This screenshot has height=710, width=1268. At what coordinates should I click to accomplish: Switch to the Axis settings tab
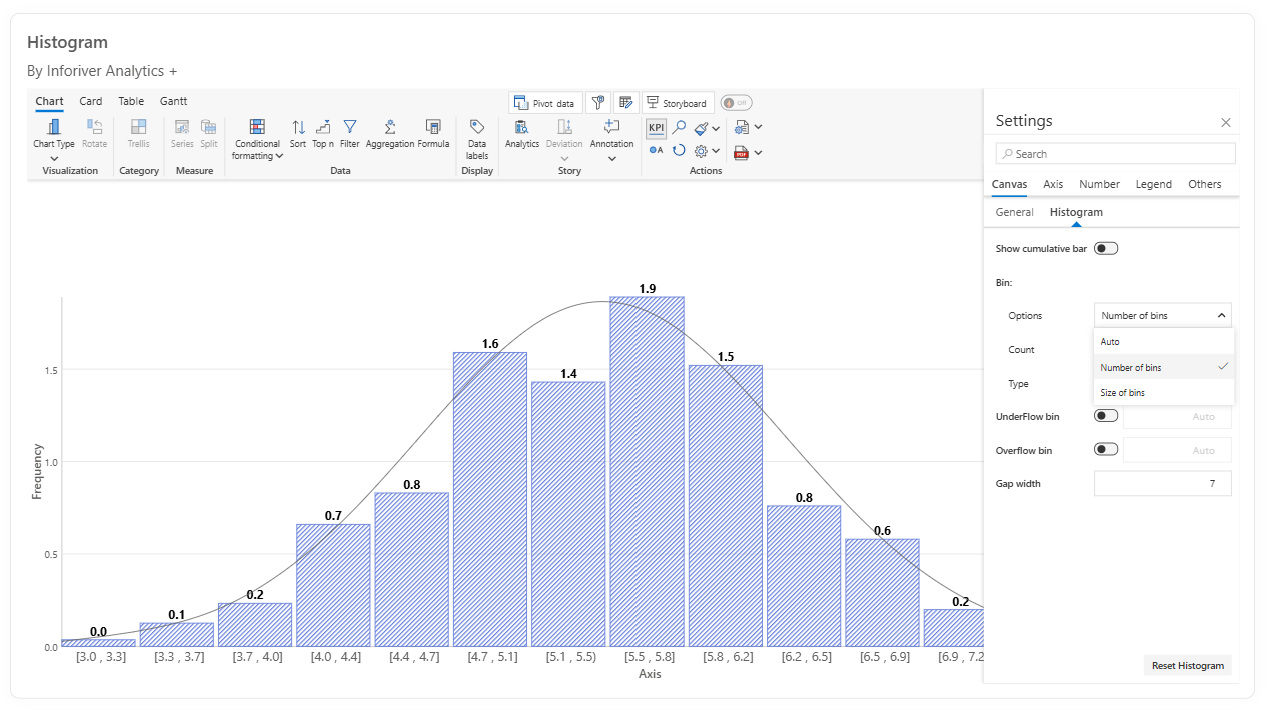point(1053,184)
